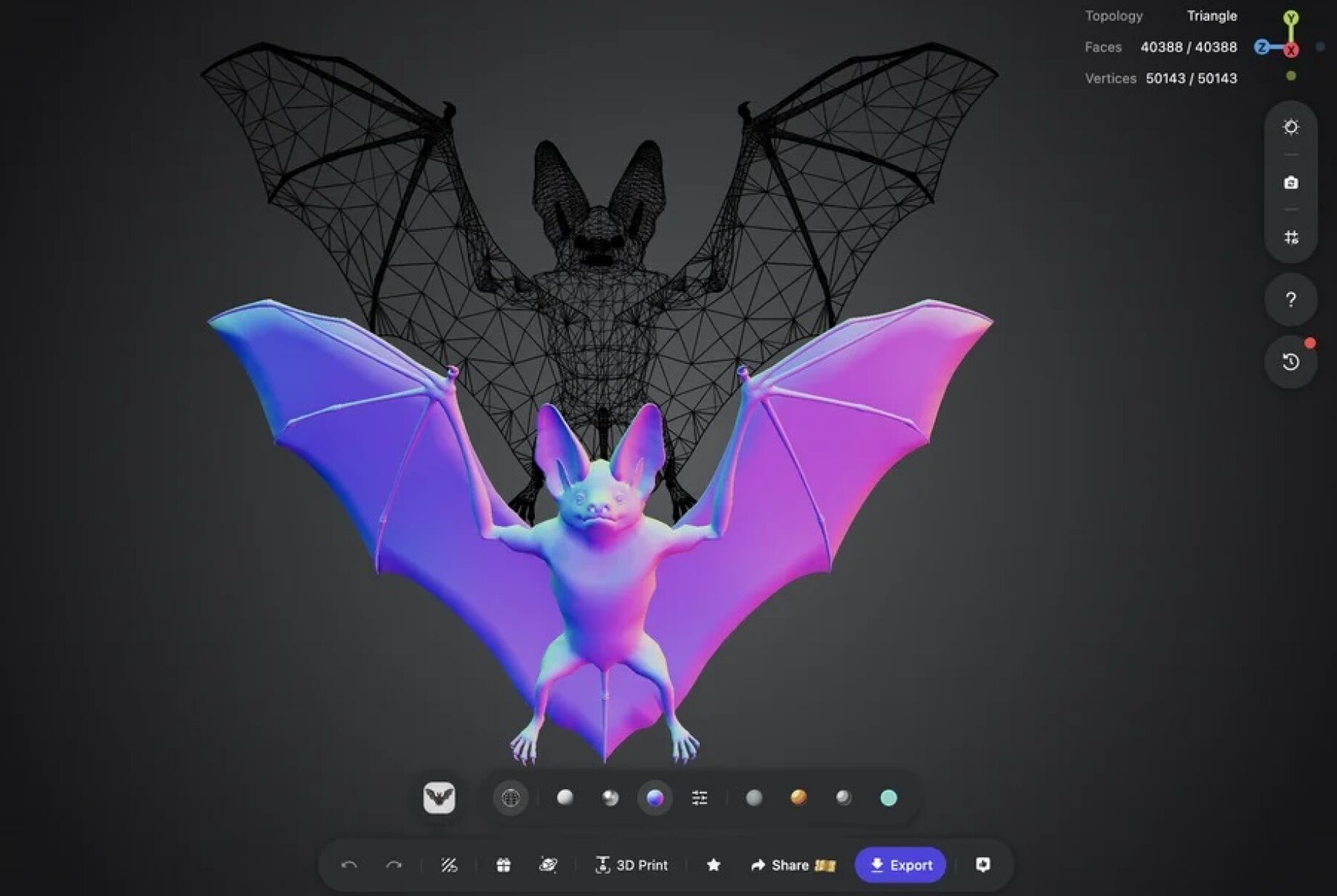Open the history clock icon

(x=1290, y=362)
